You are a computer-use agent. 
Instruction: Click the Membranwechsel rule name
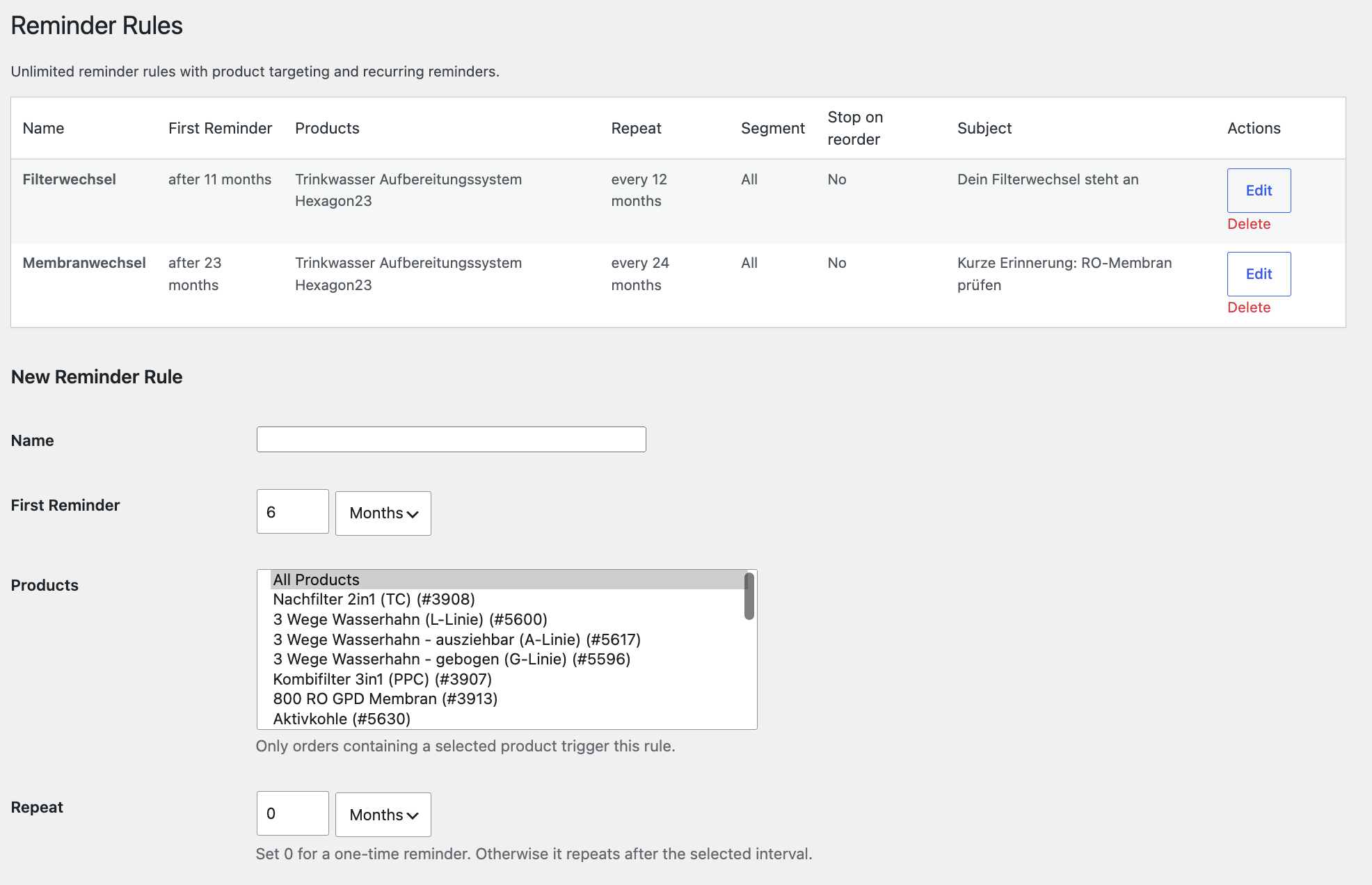pos(84,263)
